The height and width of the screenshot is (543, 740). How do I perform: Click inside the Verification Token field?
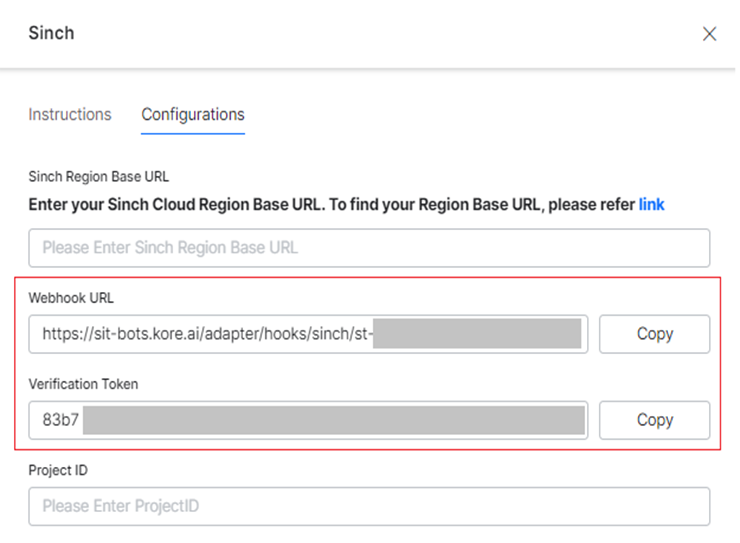[x=308, y=420]
